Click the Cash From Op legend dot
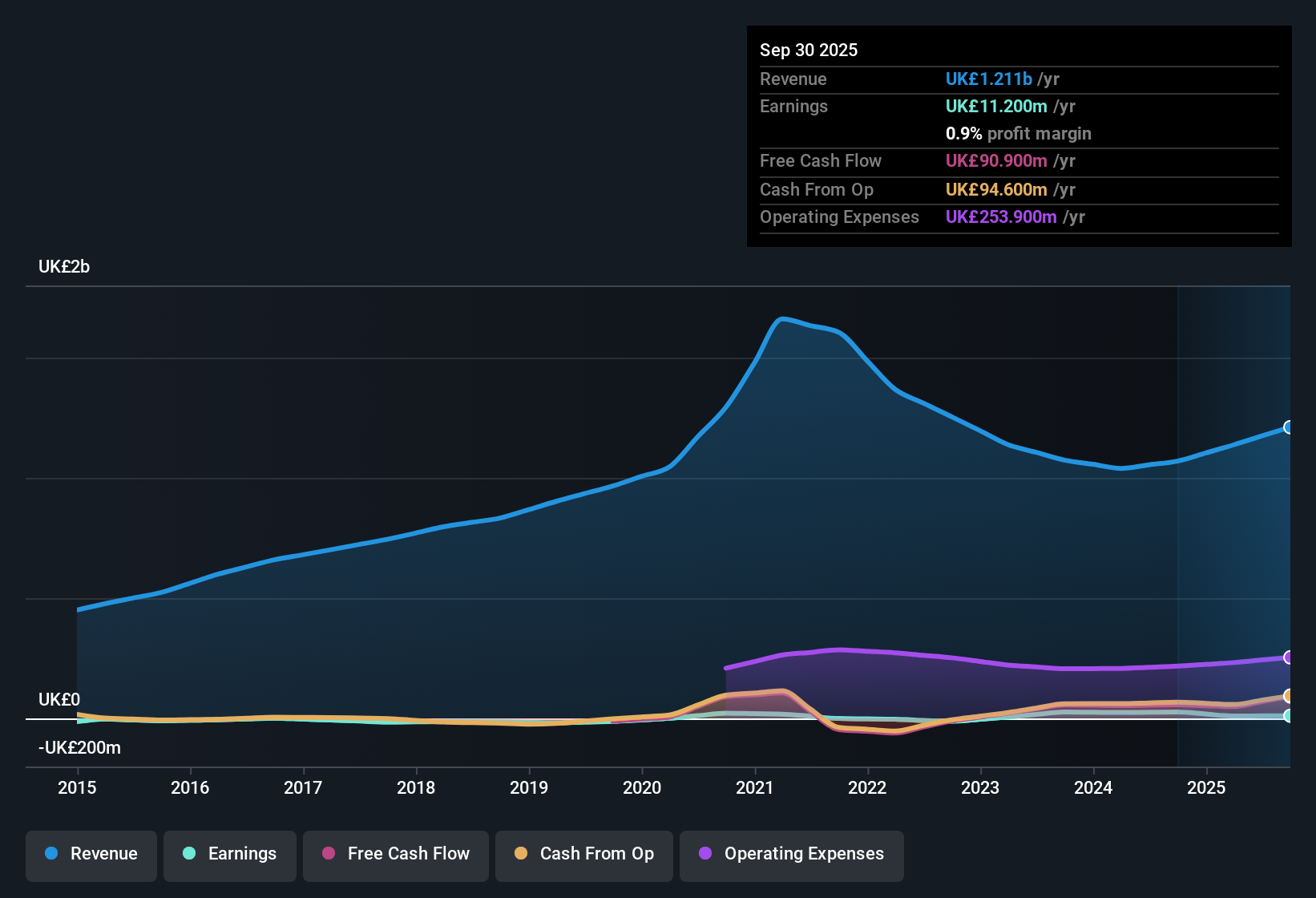Screen dimensions: 1316x898 [521, 854]
